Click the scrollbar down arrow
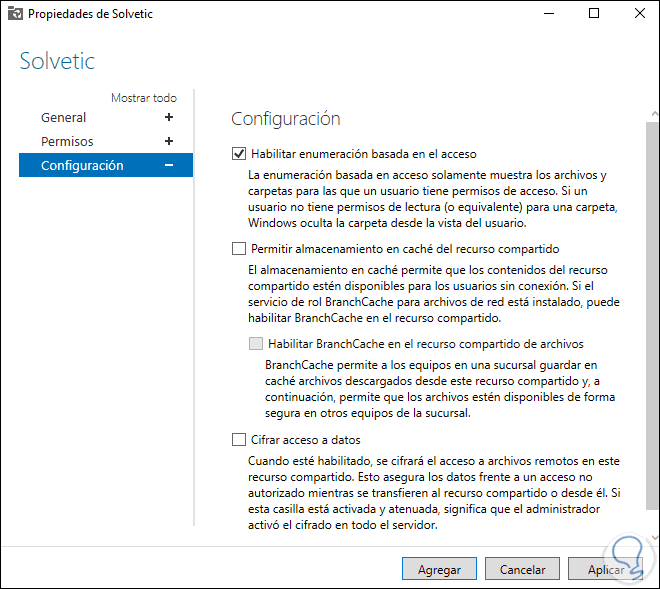 pos(654,537)
